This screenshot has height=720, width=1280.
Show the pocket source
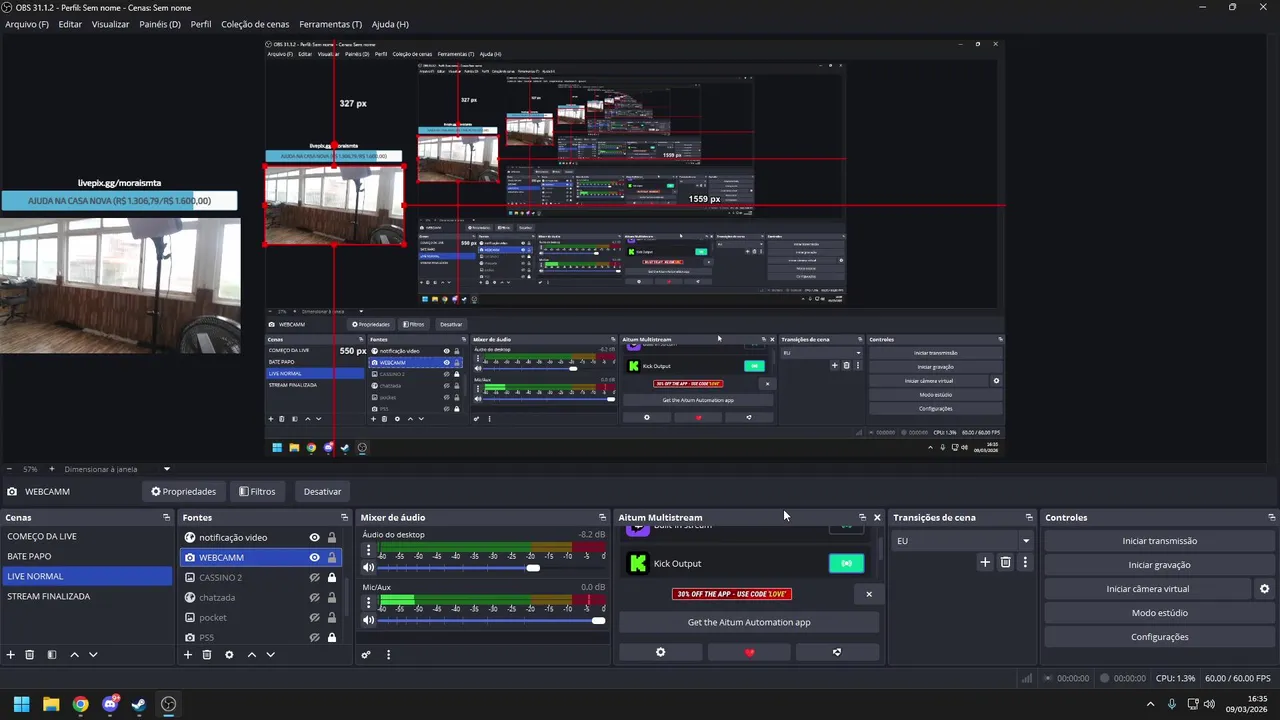pyautogui.click(x=314, y=617)
